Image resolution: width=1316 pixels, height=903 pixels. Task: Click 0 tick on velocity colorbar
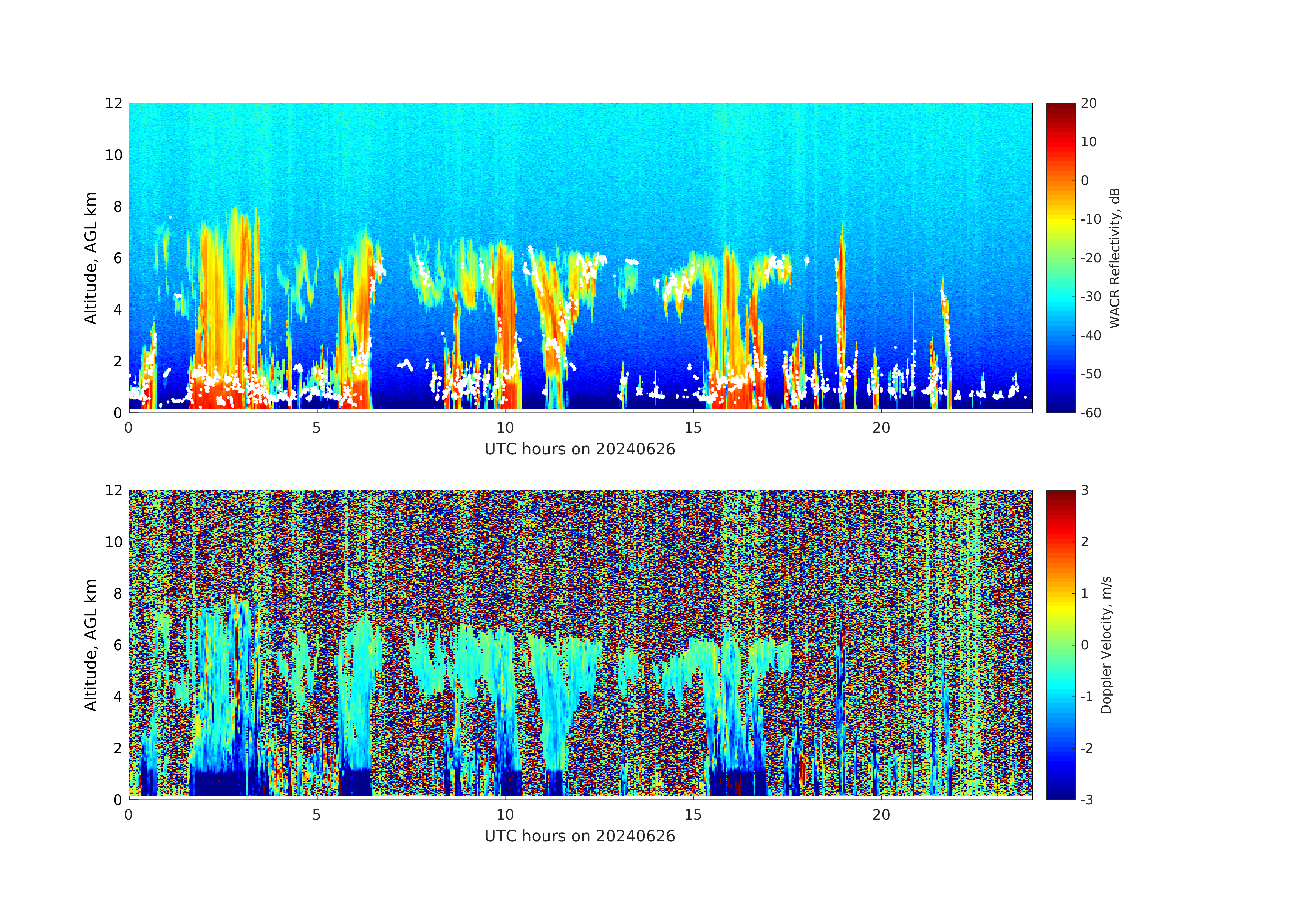(x=1084, y=645)
